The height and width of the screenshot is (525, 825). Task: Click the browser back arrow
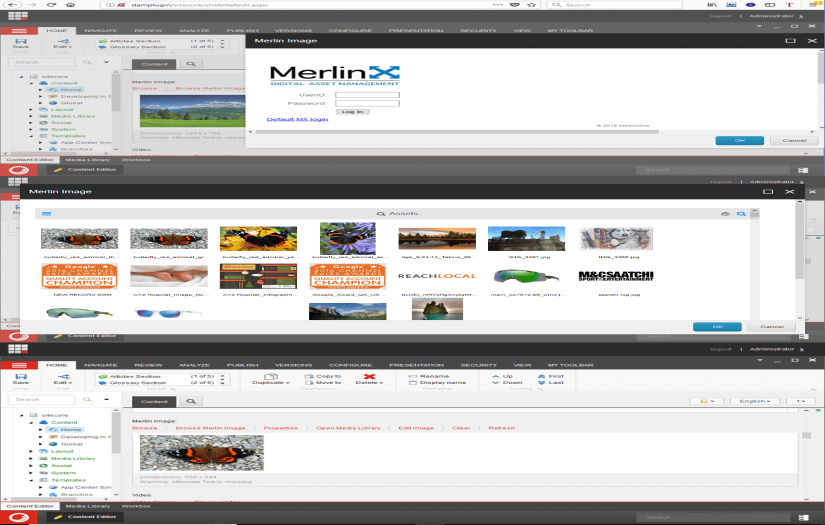click(x=13, y=5)
